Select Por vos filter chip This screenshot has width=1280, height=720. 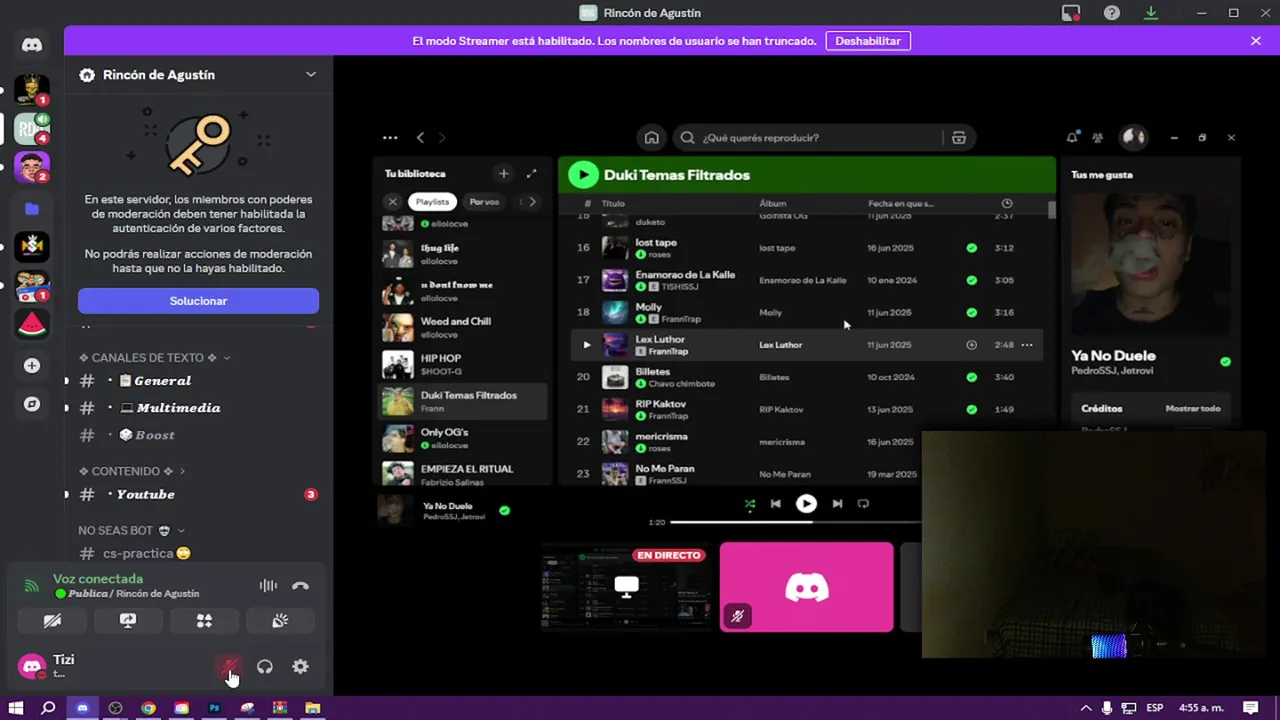pyautogui.click(x=484, y=202)
